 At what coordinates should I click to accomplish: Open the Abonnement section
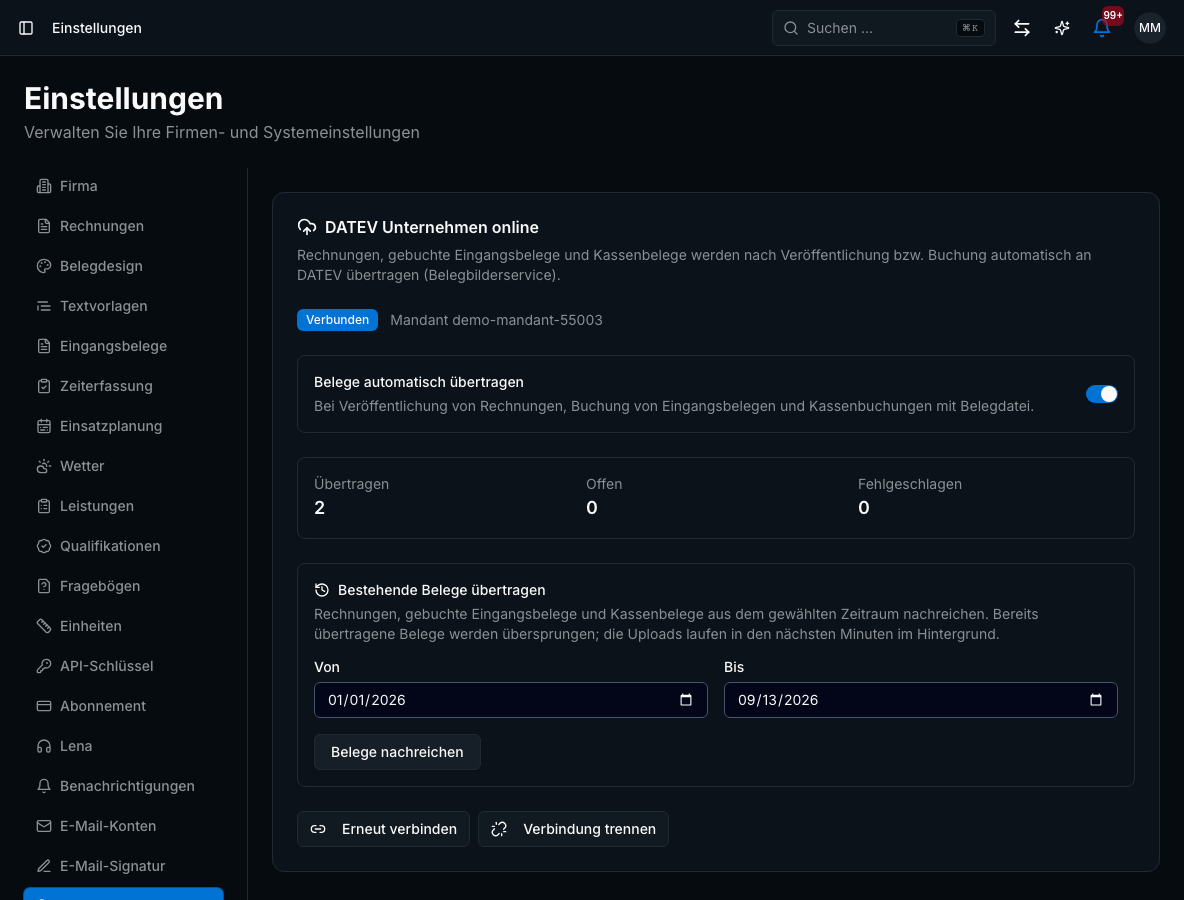124,706
